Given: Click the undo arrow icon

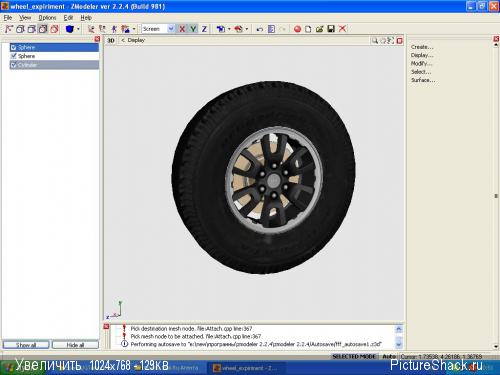Looking at the screenshot, I should pos(260,29).
